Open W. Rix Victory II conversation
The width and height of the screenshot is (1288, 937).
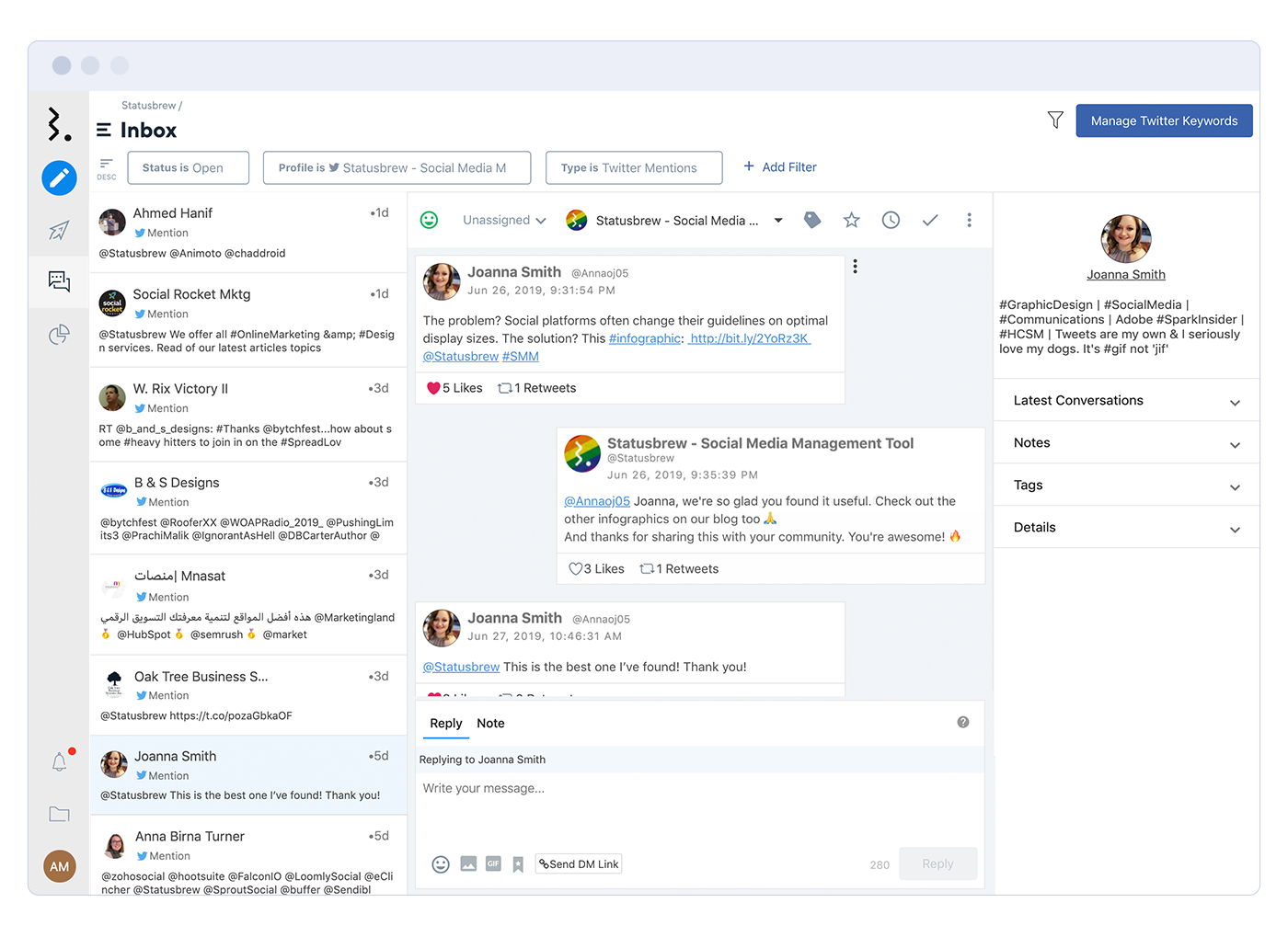[248, 415]
